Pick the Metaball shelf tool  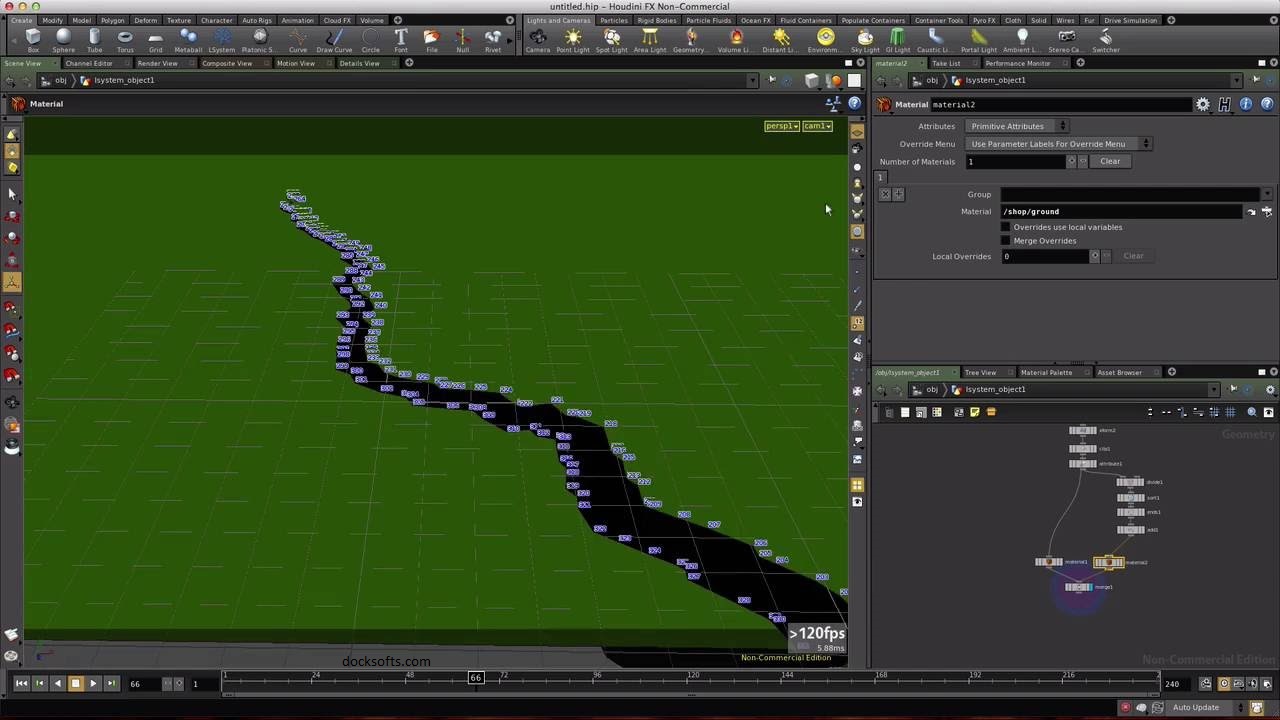(x=188, y=40)
